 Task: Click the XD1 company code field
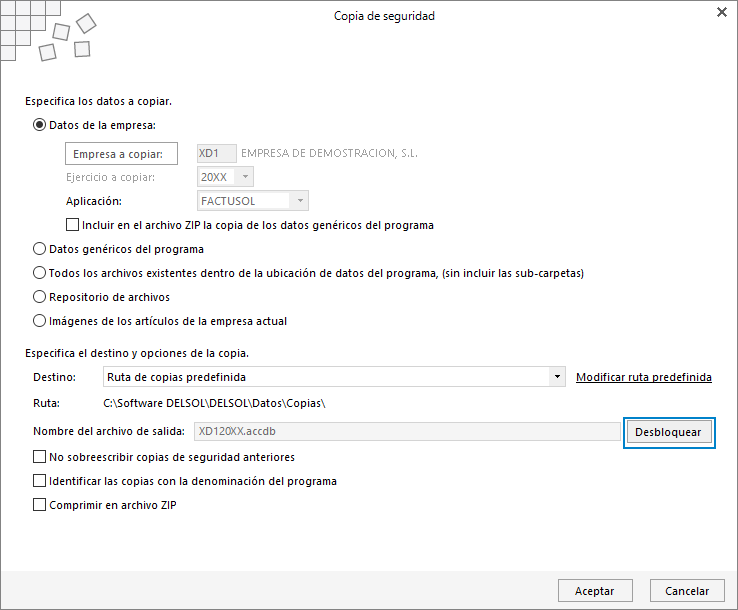point(217,153)
